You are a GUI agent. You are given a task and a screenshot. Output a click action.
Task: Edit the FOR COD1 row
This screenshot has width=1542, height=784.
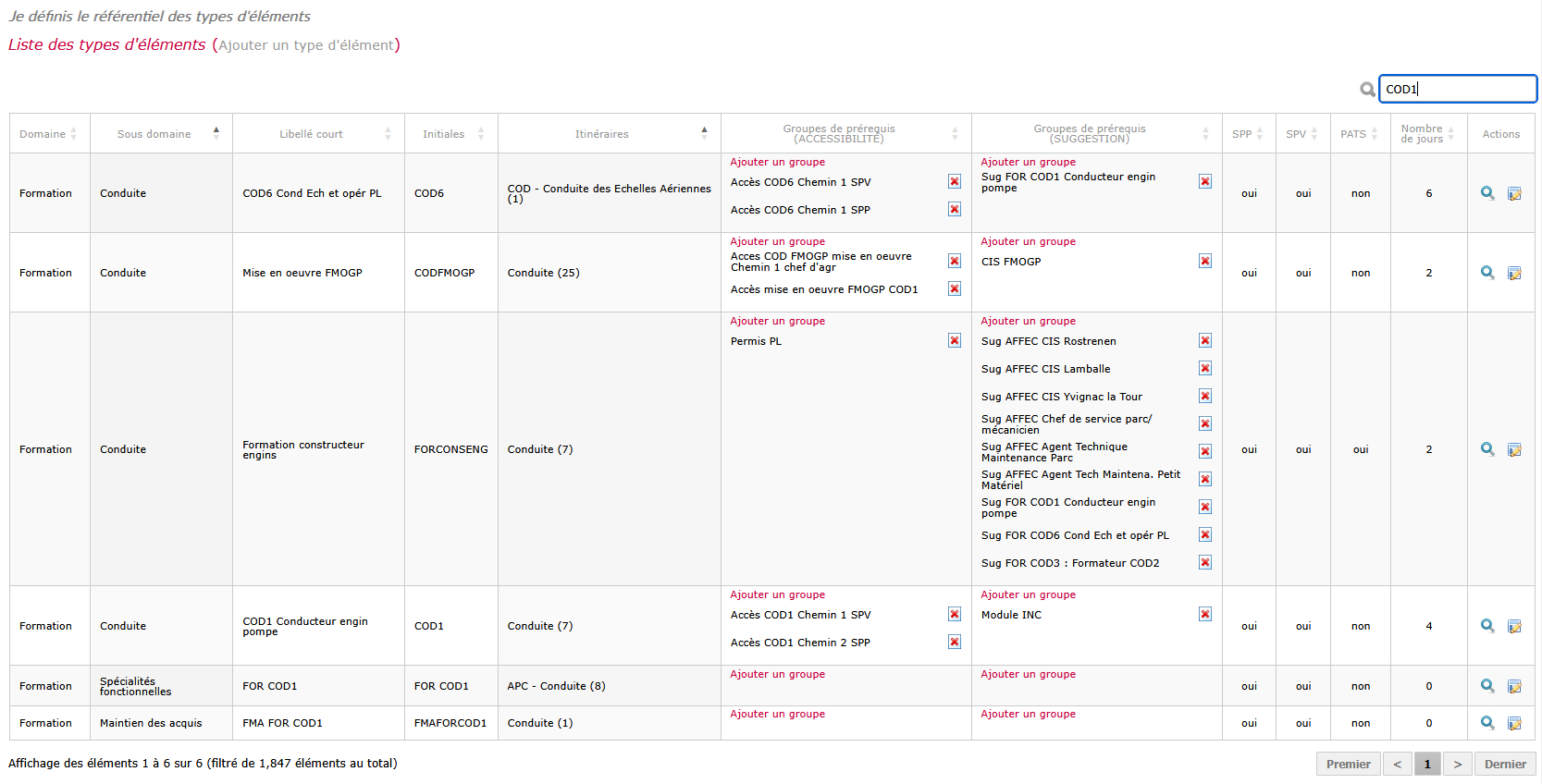coord(1514,687)
